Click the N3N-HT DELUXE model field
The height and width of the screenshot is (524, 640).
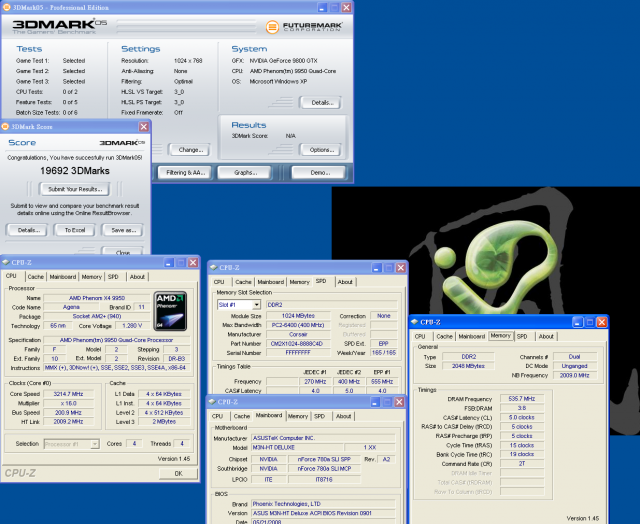297,447
